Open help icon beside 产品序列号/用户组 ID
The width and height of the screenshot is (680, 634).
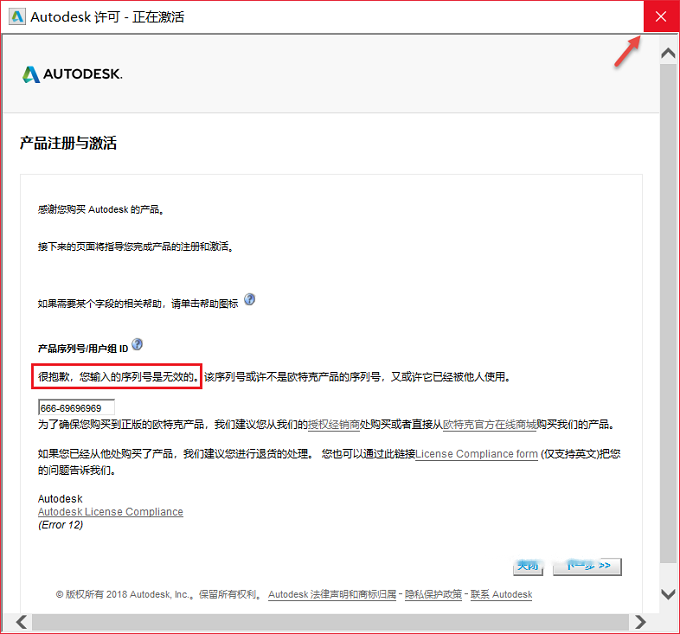tap(137, 344)
